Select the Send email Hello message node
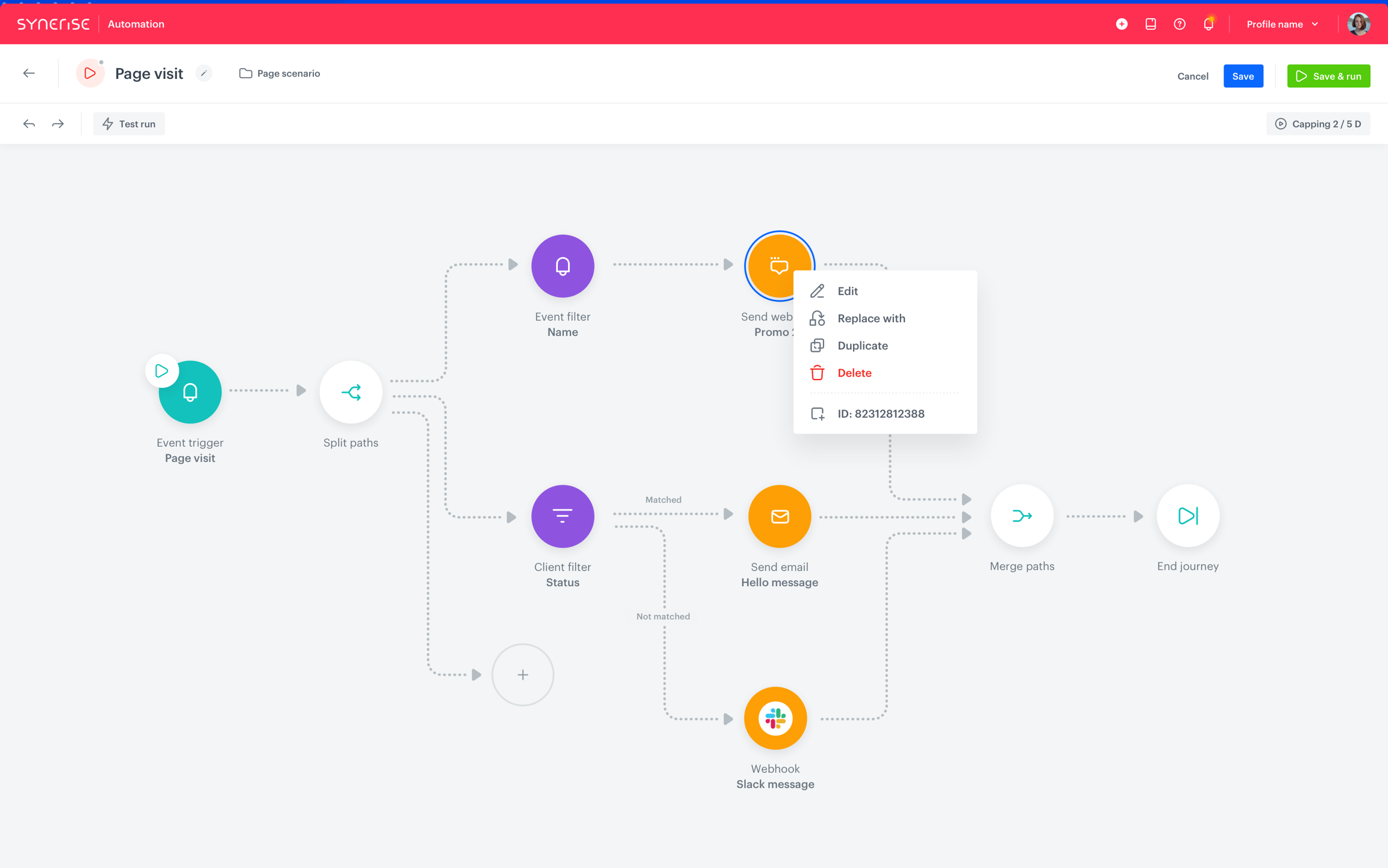This screenshot has height=868, width=1388. (x=779, y=516)
